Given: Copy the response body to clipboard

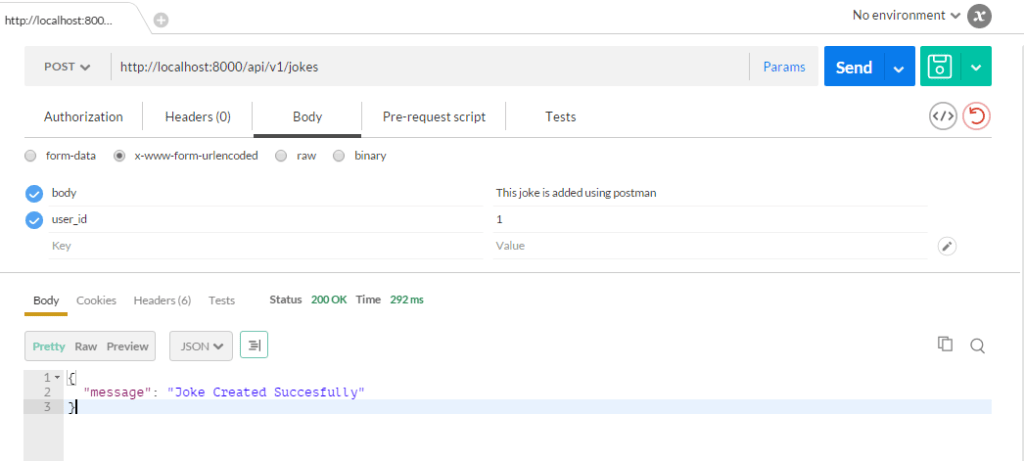Looking at the screenshot, I should coord(945,345).
